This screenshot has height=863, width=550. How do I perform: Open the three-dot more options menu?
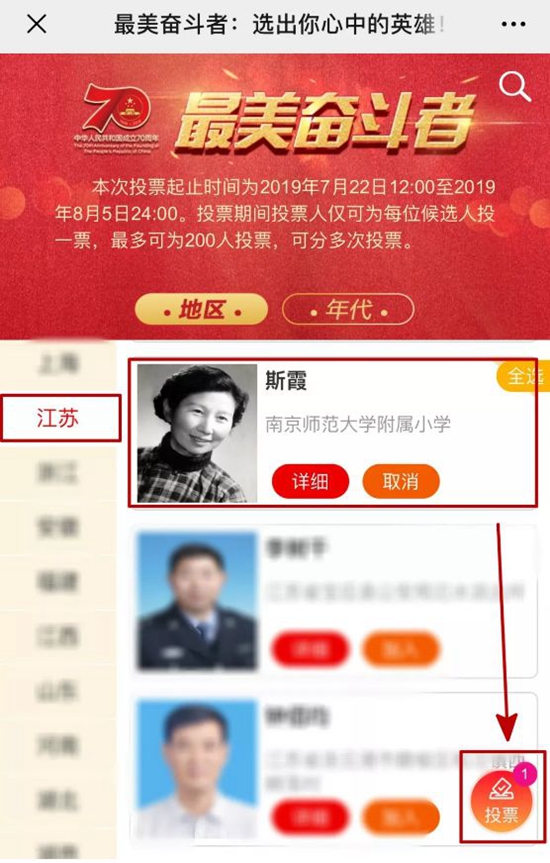tap(513, 25)
